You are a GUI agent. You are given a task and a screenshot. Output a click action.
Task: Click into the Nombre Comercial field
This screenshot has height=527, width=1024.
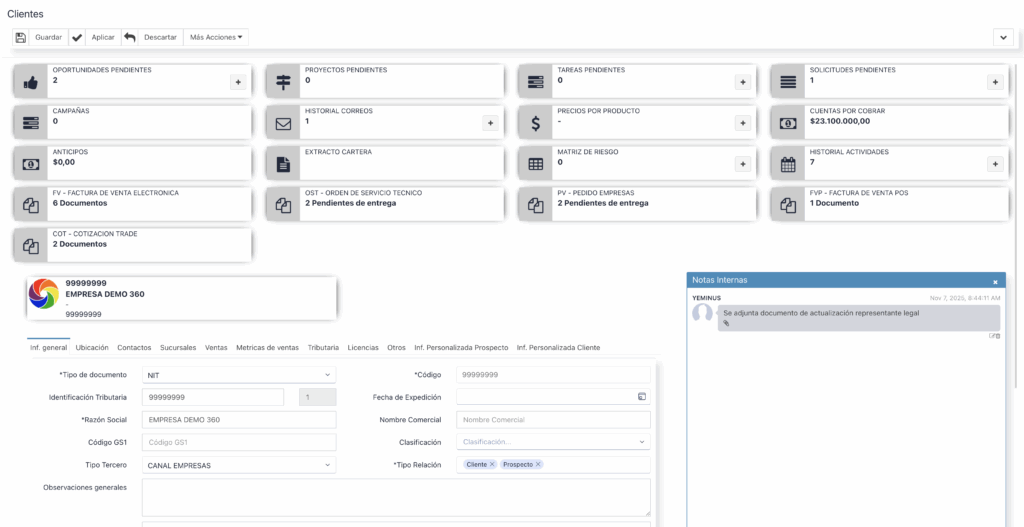553,420
